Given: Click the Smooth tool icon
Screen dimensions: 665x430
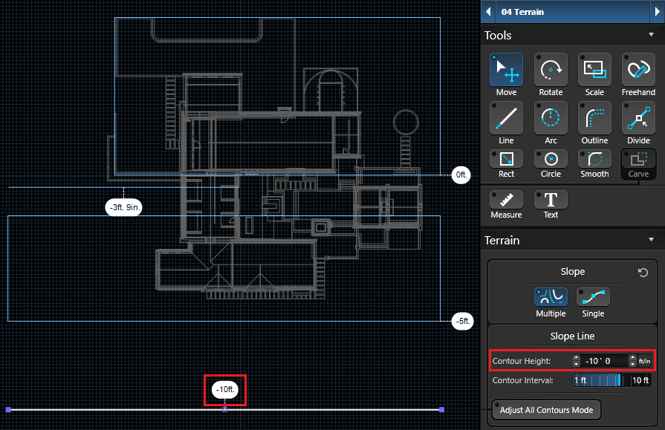Looking at the screenshot, I should 594,159.
